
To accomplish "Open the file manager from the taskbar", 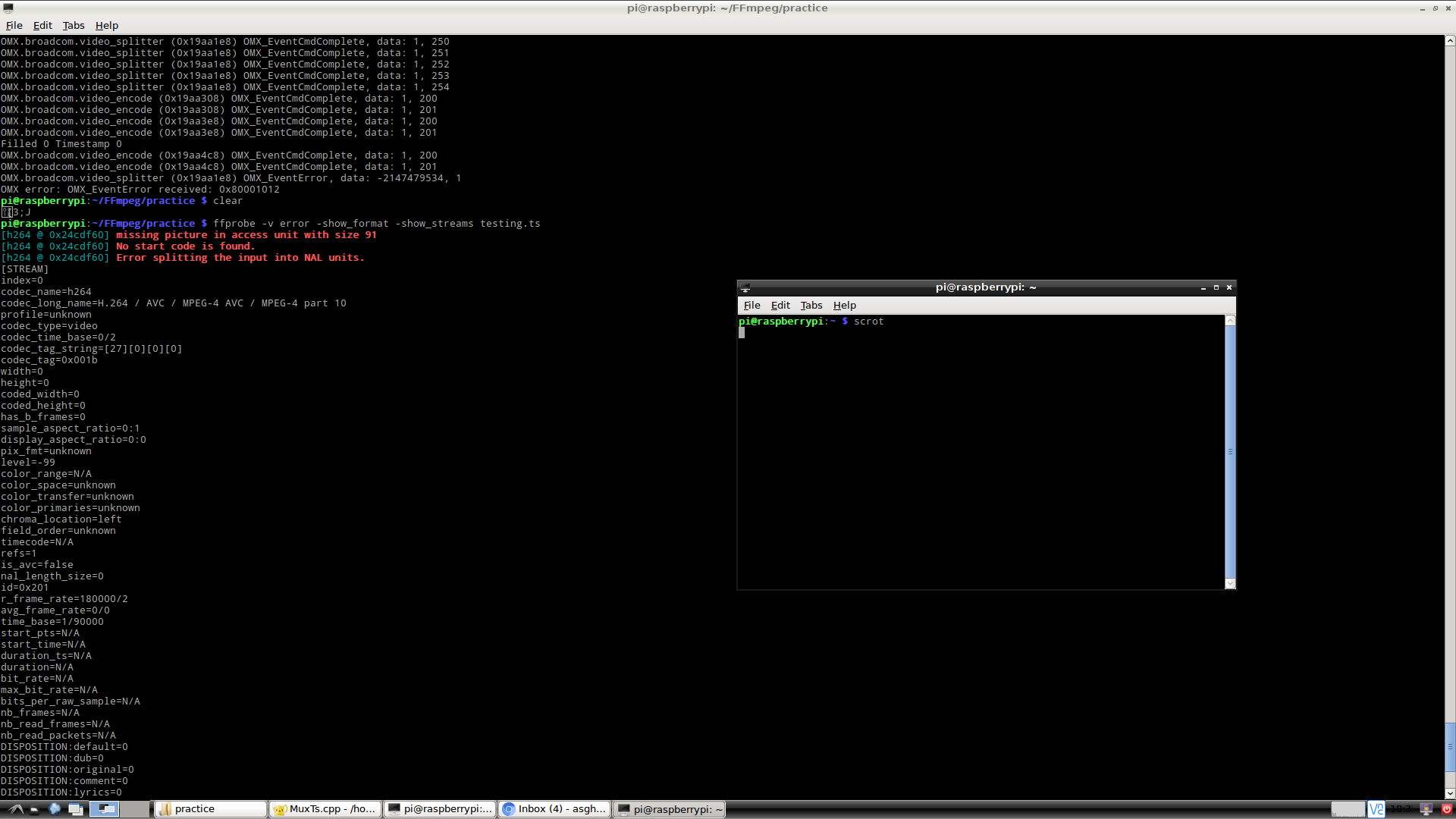I will 34,809.
